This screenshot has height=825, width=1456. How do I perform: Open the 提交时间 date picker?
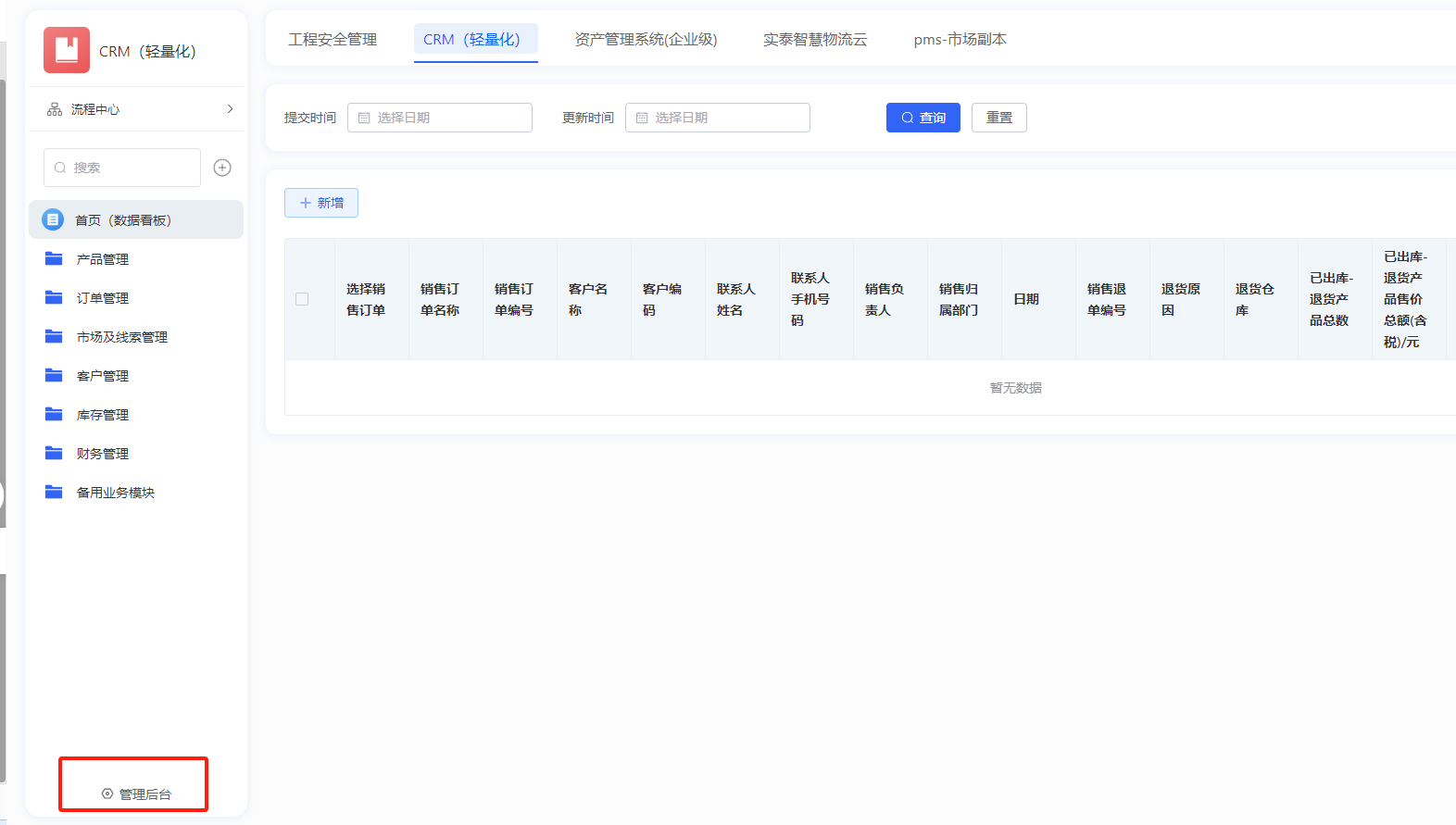click(440, 118)
